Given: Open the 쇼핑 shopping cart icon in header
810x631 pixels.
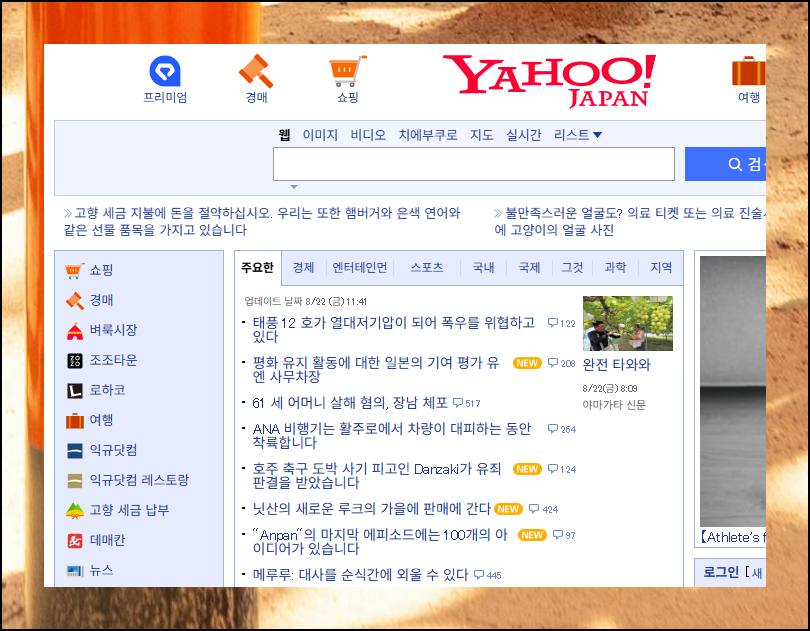Looking at the screenshot, I should (x=348, y=71).
